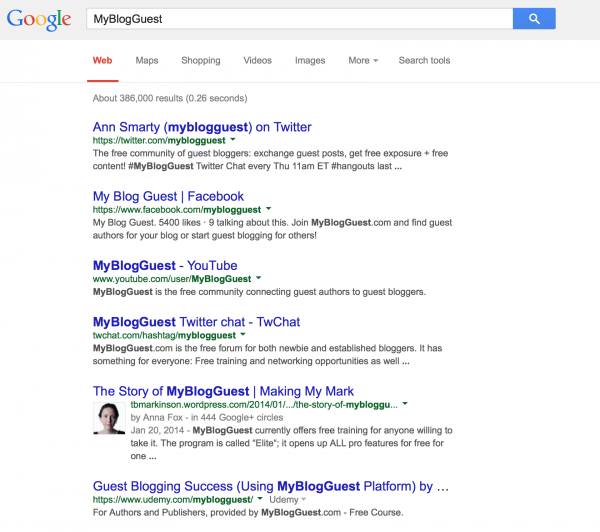Expand arrow beside tbmarkinson.wordpress.com URL
The height and width of the screenshot is (532, 600).
[x=405, y=404]
